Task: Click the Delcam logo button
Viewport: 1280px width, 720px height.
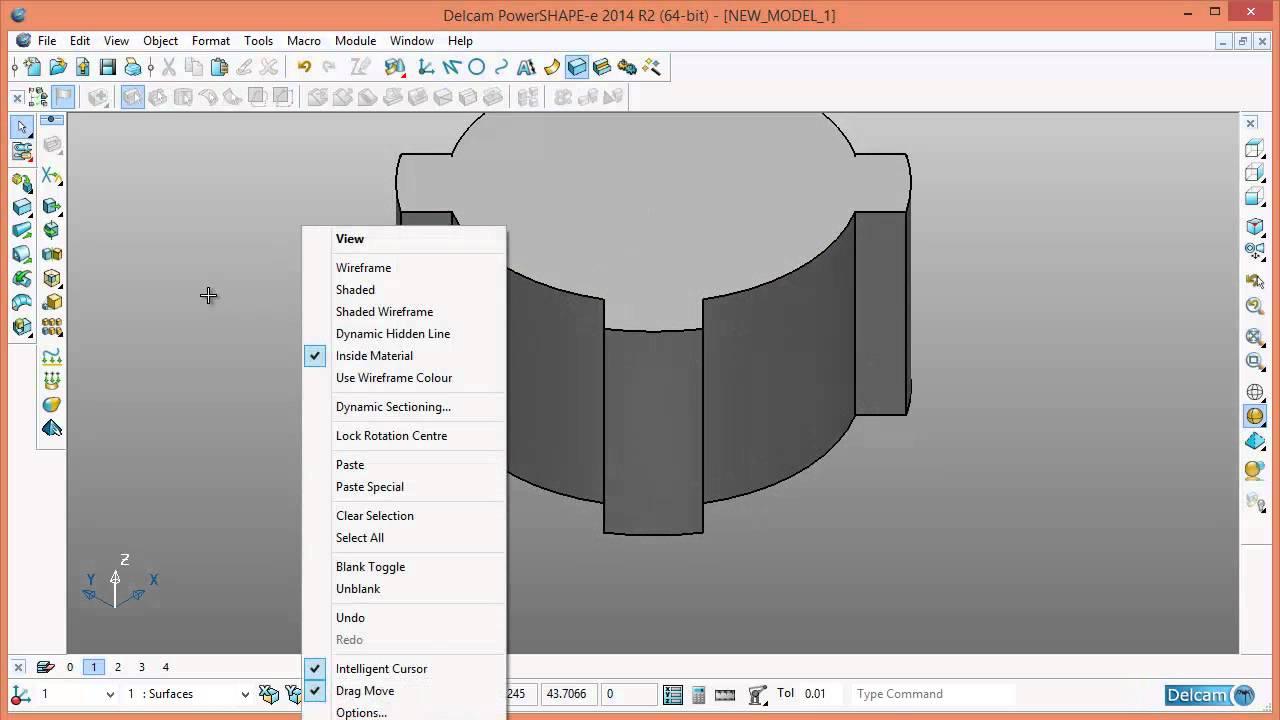Action: [x=1209, y=695]
